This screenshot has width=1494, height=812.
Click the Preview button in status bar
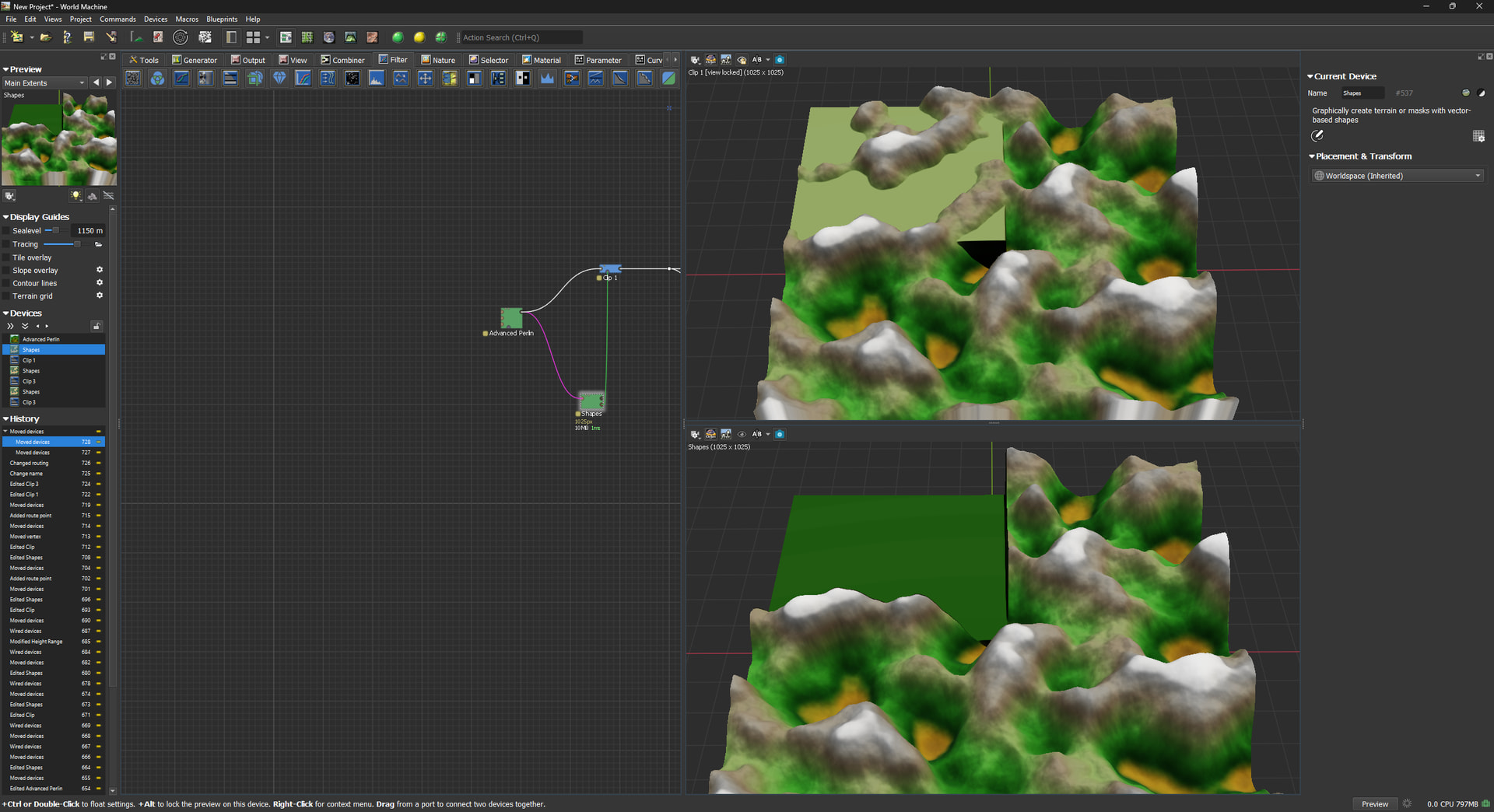pos(1374,804)
